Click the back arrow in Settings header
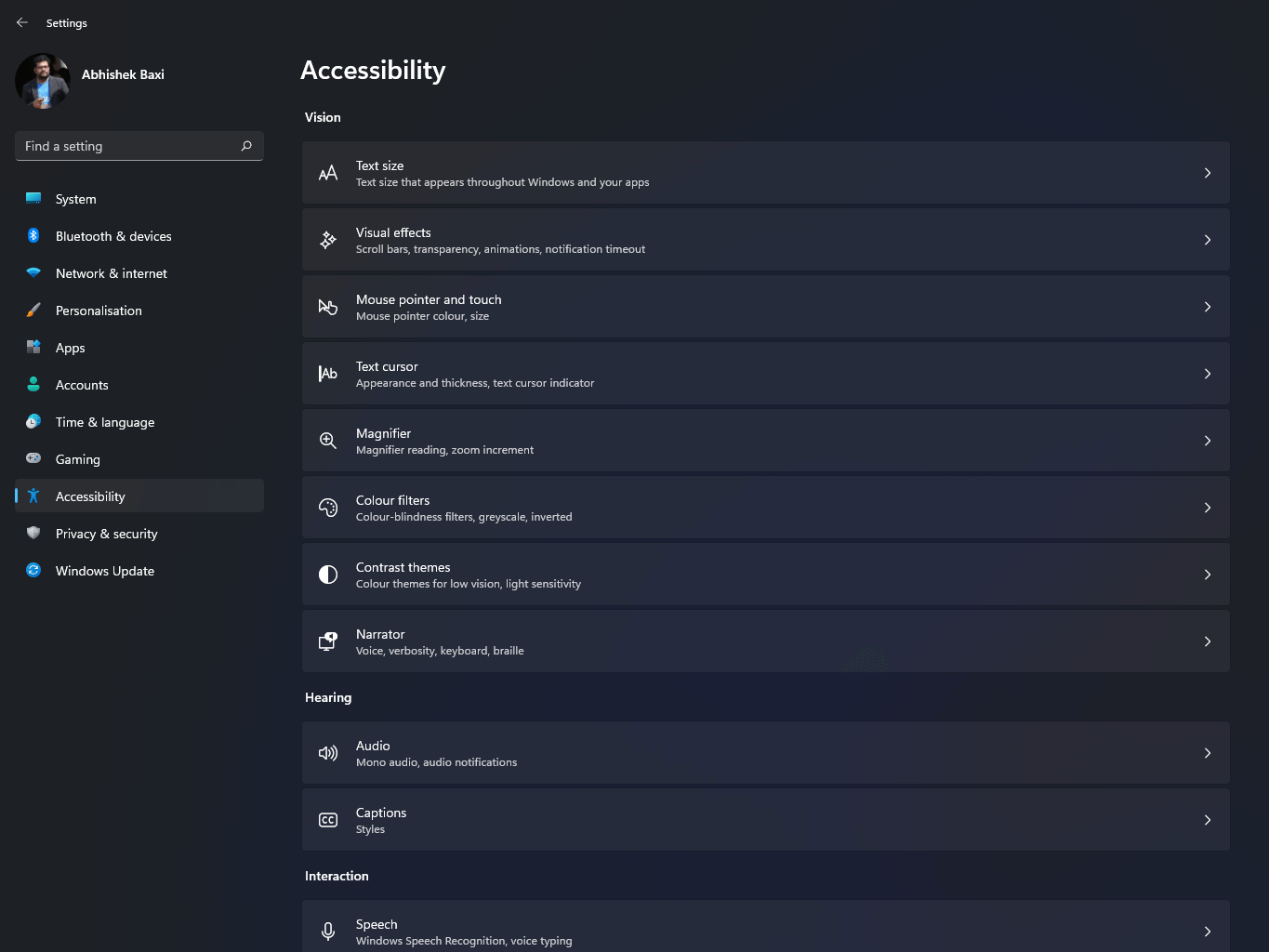This screenshot has height=952, width=1269. pos(22,22)
